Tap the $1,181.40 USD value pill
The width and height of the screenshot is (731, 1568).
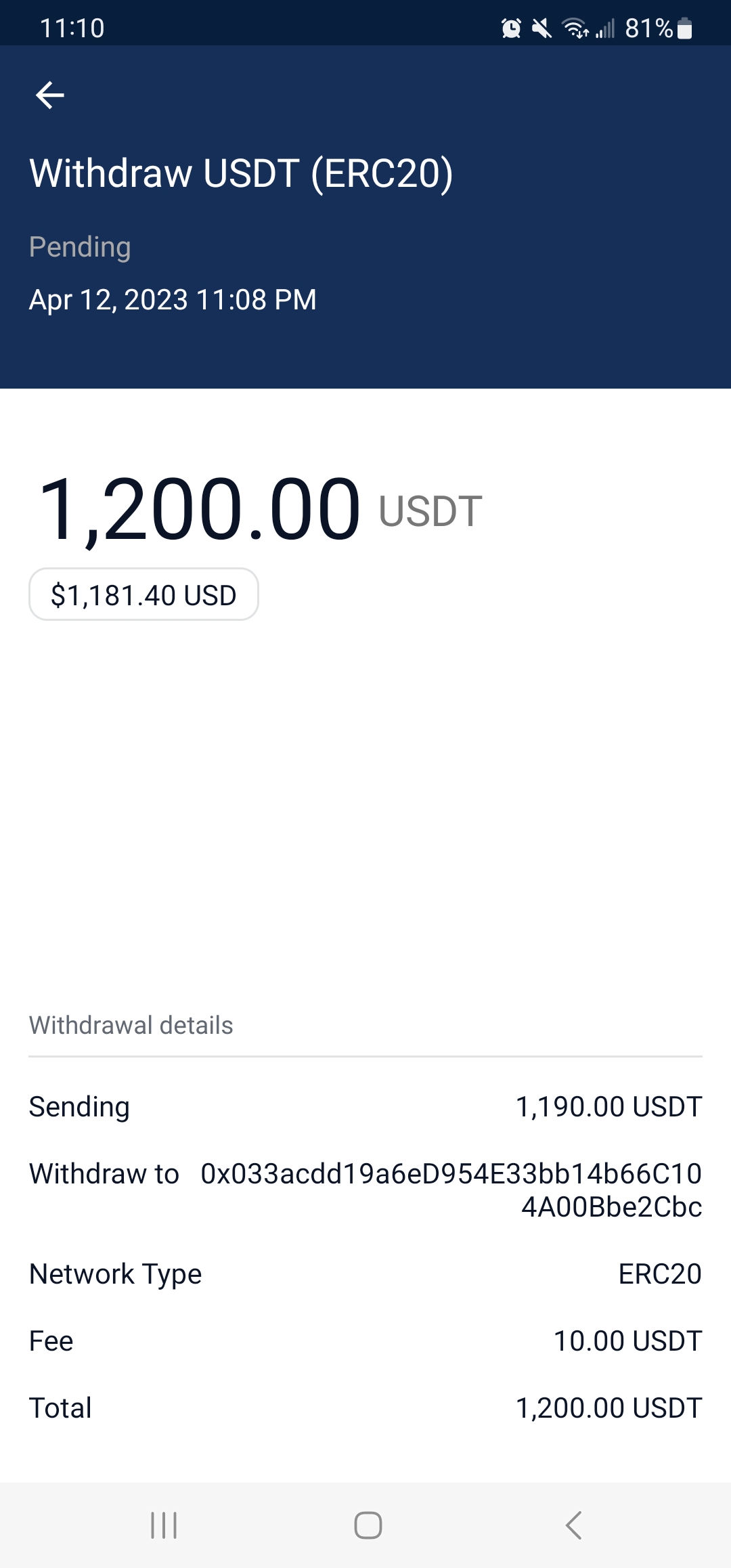click(x=143, y=595)
